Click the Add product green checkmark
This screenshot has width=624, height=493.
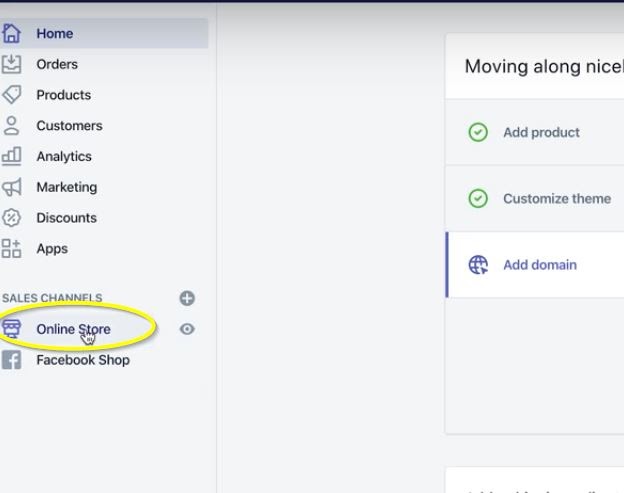click(x=478, y=132)
